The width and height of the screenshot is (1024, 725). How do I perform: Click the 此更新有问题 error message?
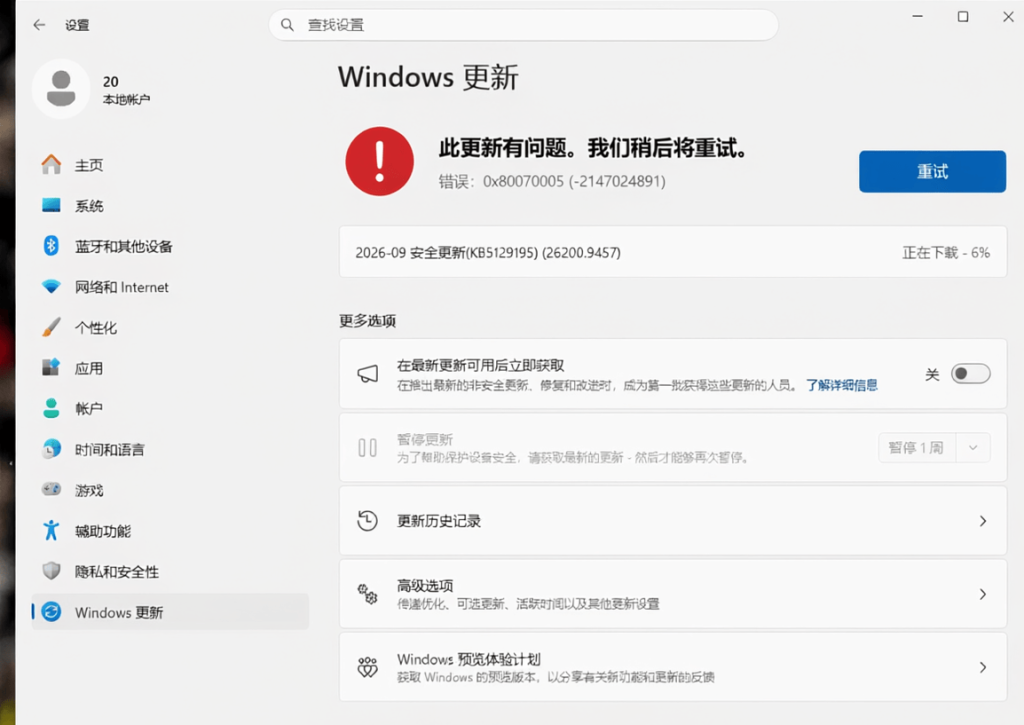pos(592,148)
